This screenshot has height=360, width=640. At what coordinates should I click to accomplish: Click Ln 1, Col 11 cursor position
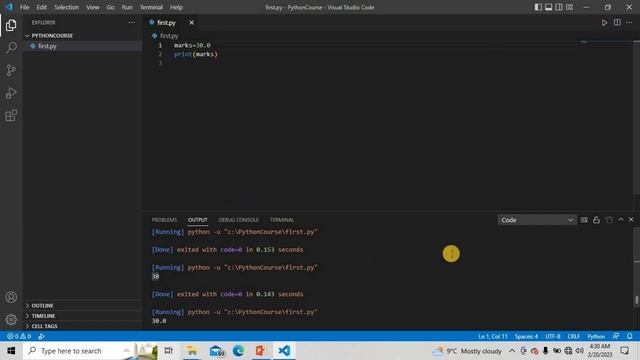coord(493,336)
